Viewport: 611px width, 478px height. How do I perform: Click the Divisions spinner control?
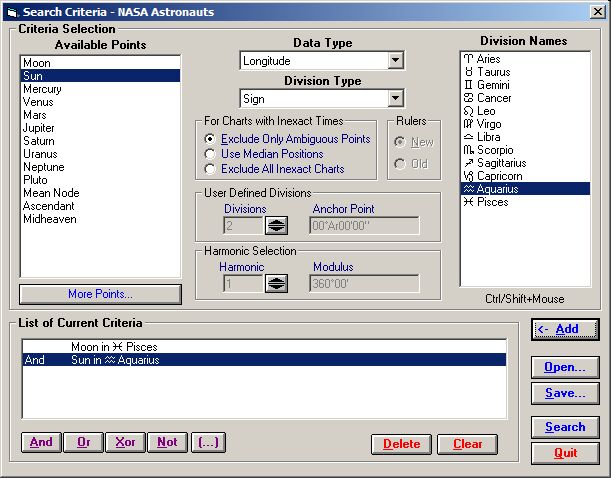tap(276, 226)
